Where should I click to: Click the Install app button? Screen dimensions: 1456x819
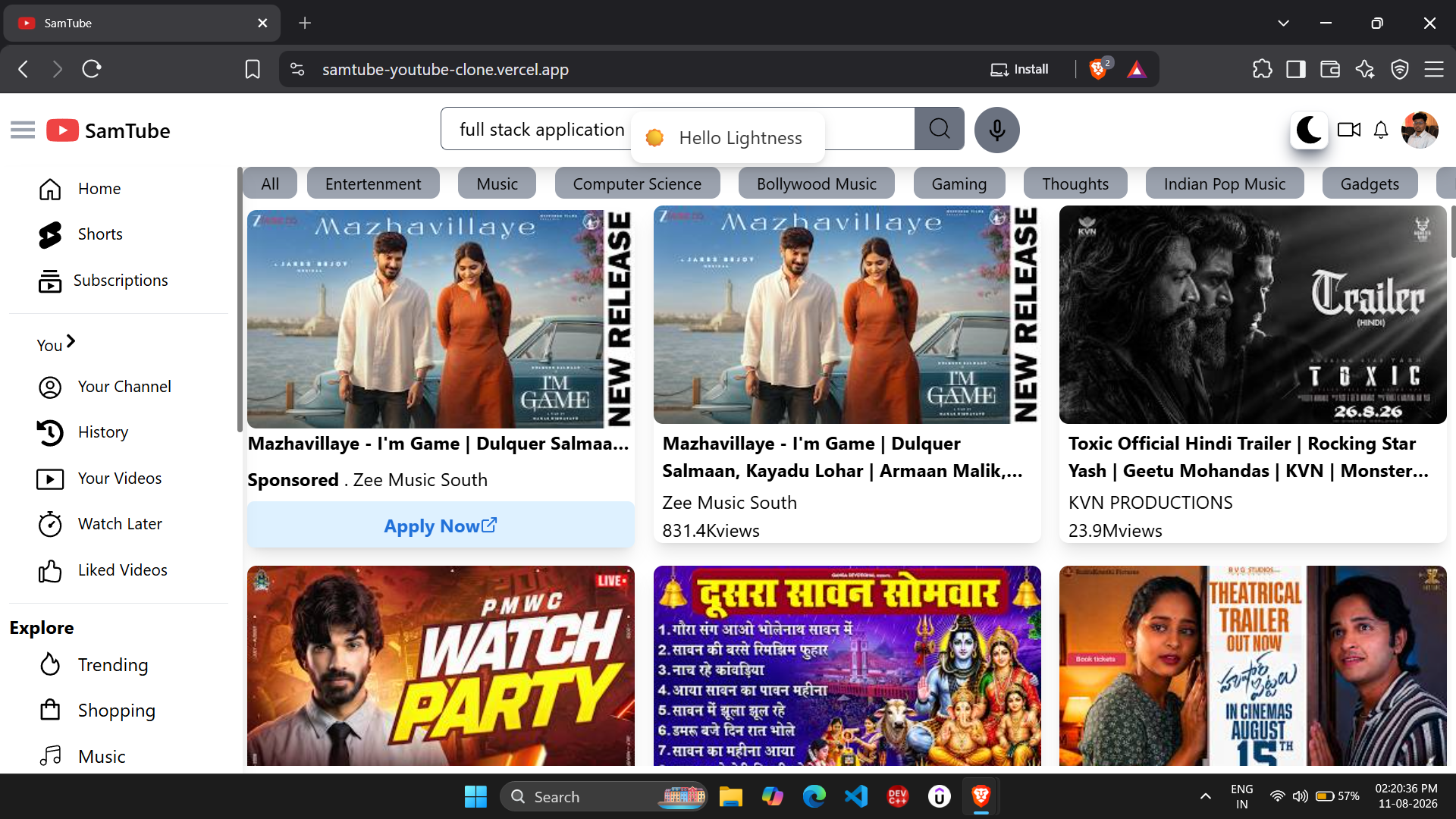pyautogui.click(x=1019, y=69)
